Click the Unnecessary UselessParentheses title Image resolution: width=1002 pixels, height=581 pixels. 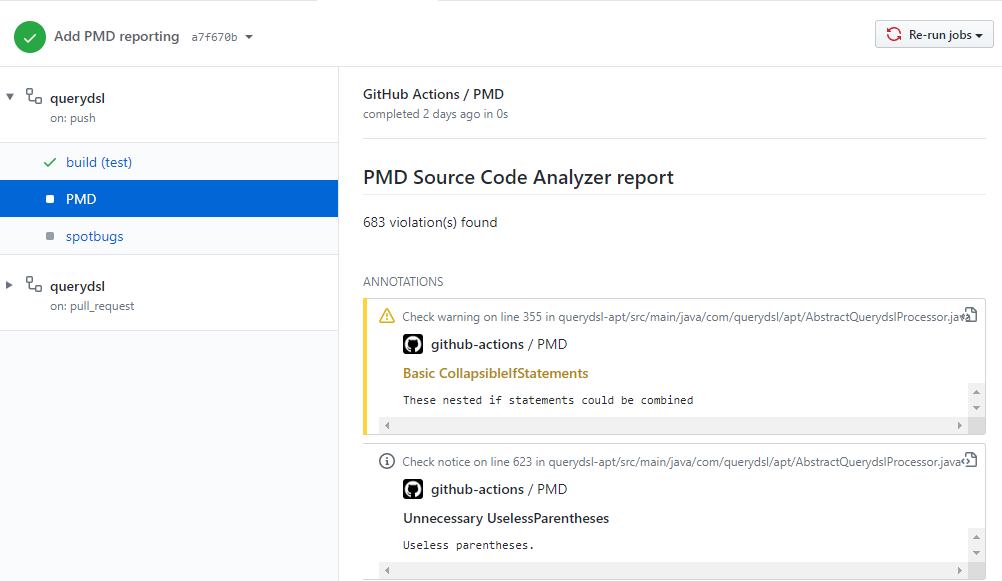click(x=505, y=518)
